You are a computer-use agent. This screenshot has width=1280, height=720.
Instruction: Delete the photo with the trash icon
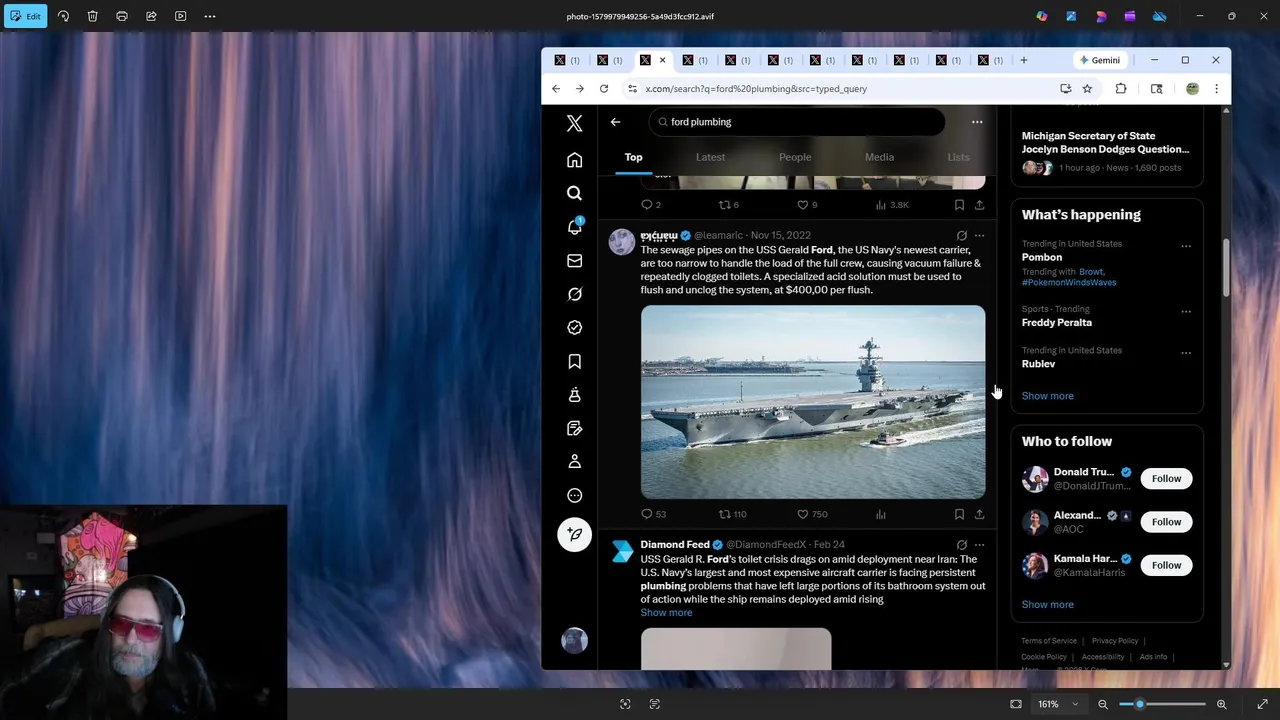[x=92, y=16]
